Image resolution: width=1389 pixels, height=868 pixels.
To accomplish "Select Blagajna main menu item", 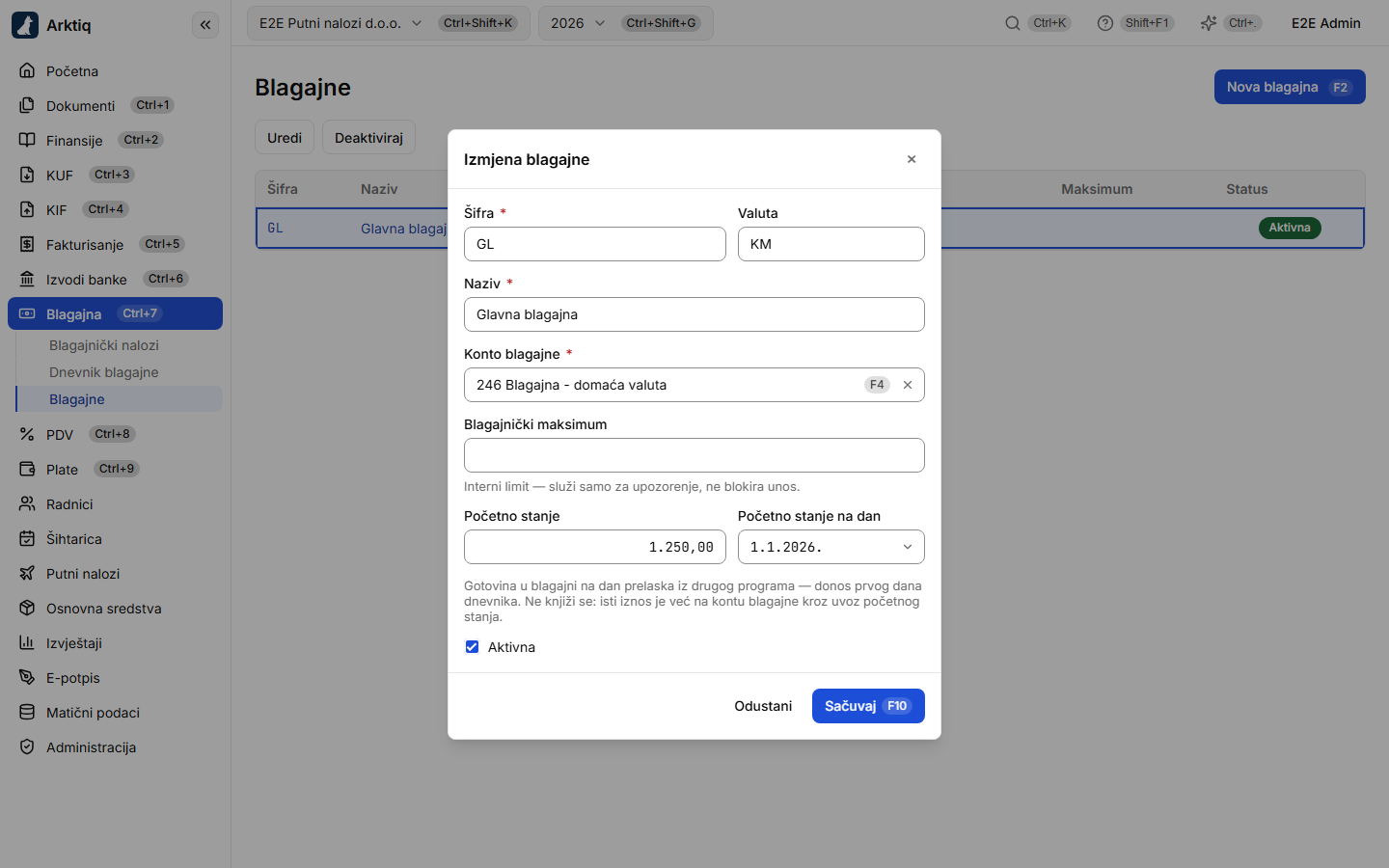I will 115,313.
